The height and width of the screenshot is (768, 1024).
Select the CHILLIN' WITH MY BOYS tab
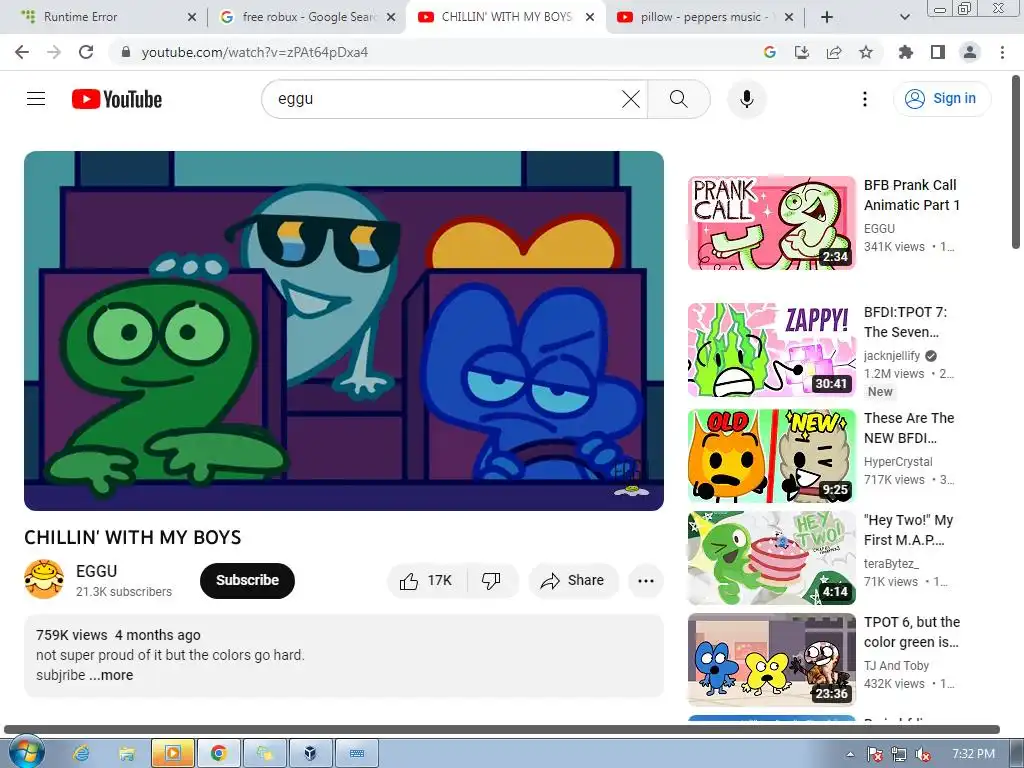[506, 17]
